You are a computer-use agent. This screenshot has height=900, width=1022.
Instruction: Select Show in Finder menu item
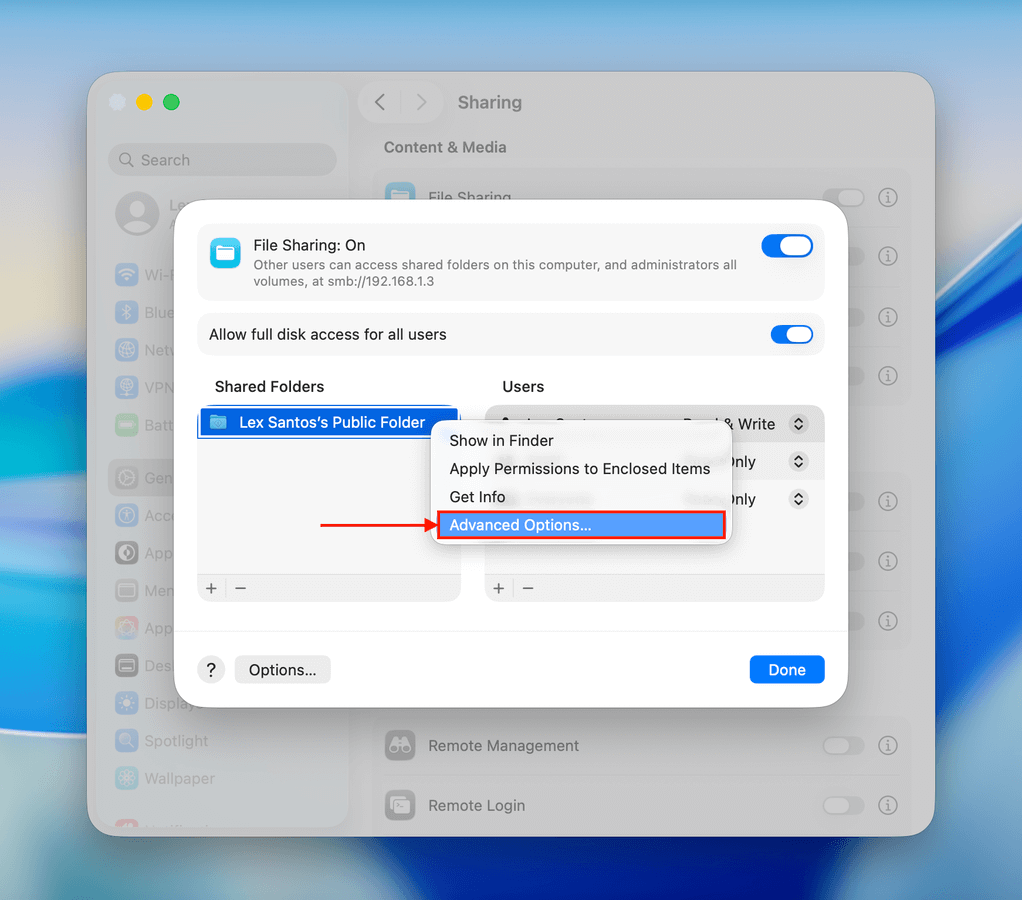501,440
